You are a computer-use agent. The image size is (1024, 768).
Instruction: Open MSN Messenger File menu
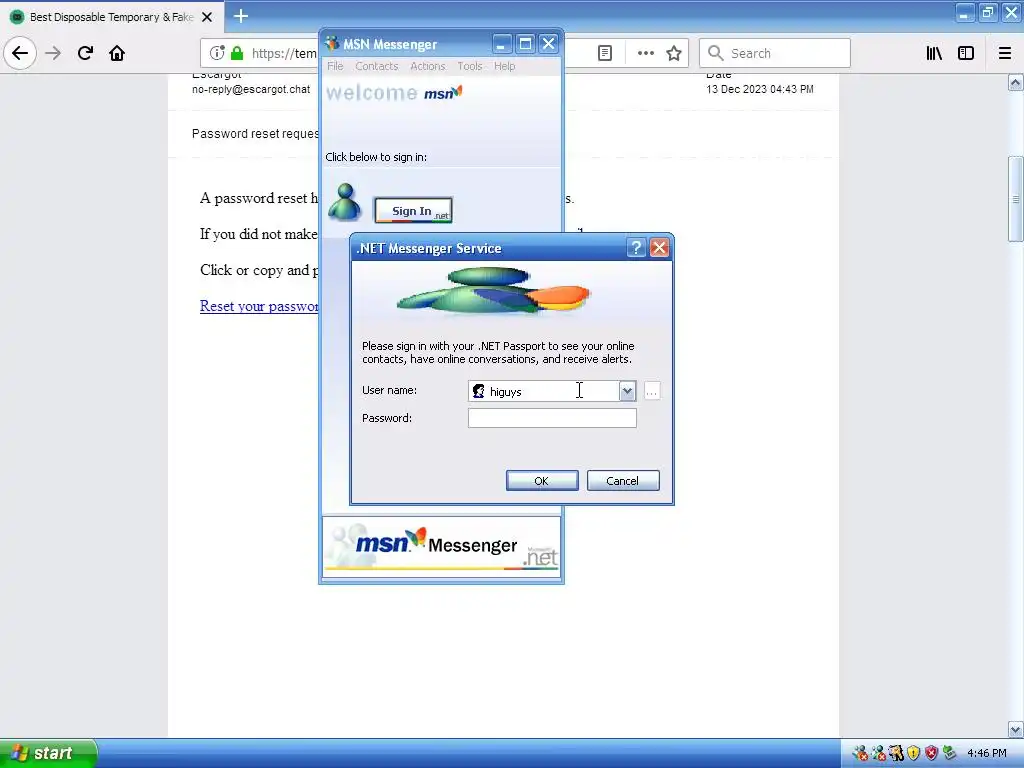[x=335, y=66]
